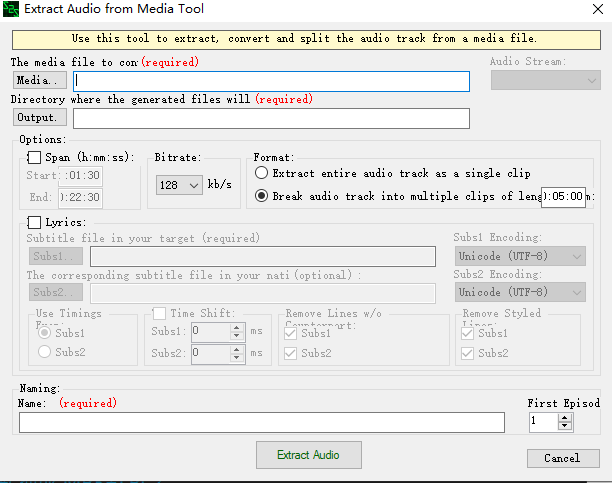Click the Media... browse button
612x483 pixels.
point(39,80)
